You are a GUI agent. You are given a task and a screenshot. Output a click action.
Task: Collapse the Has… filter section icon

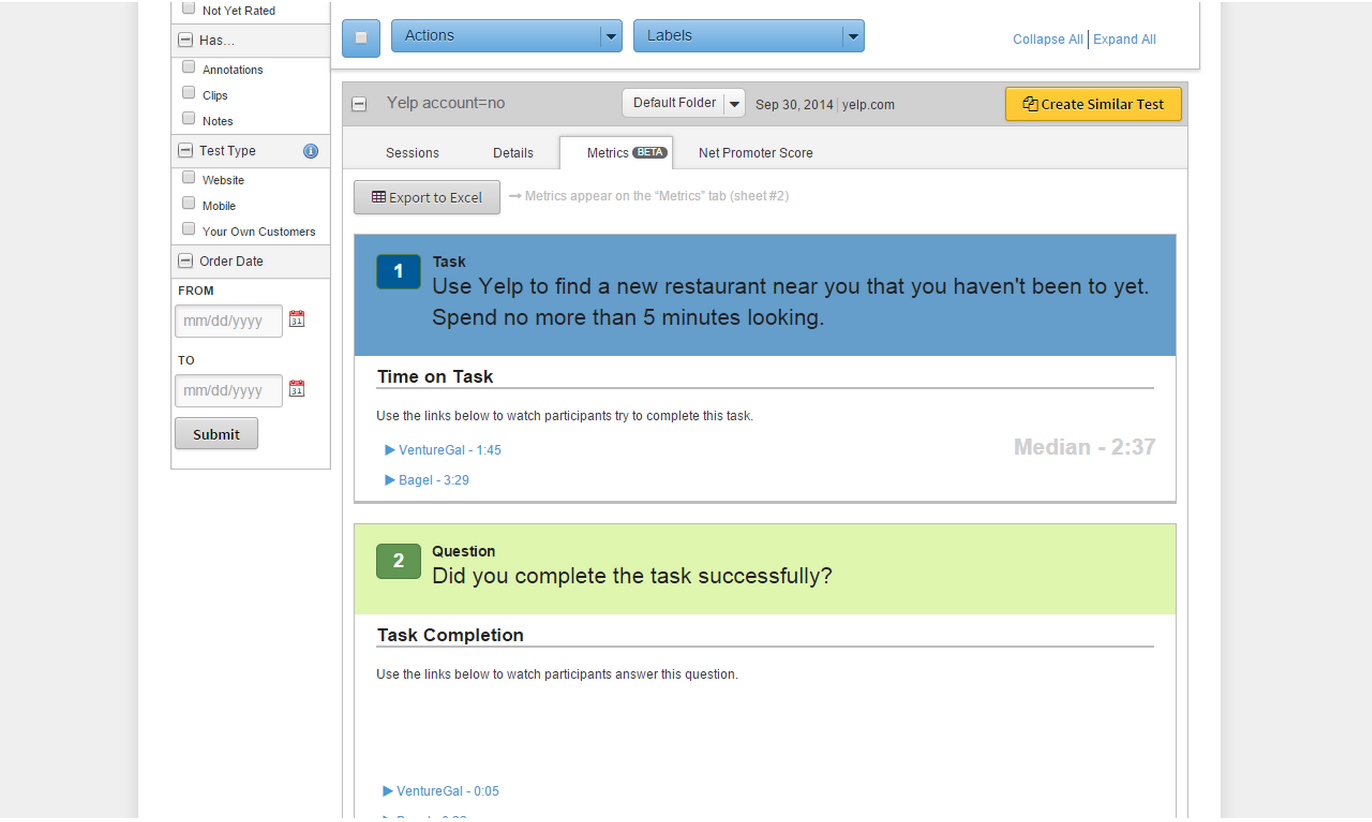(185, 41)
